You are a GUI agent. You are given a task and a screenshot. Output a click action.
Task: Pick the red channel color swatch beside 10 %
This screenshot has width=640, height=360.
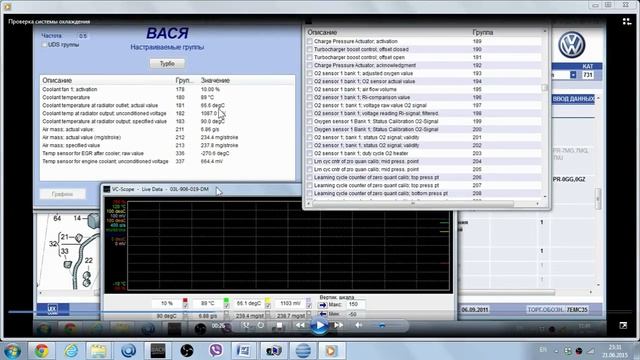coord(185,300)
